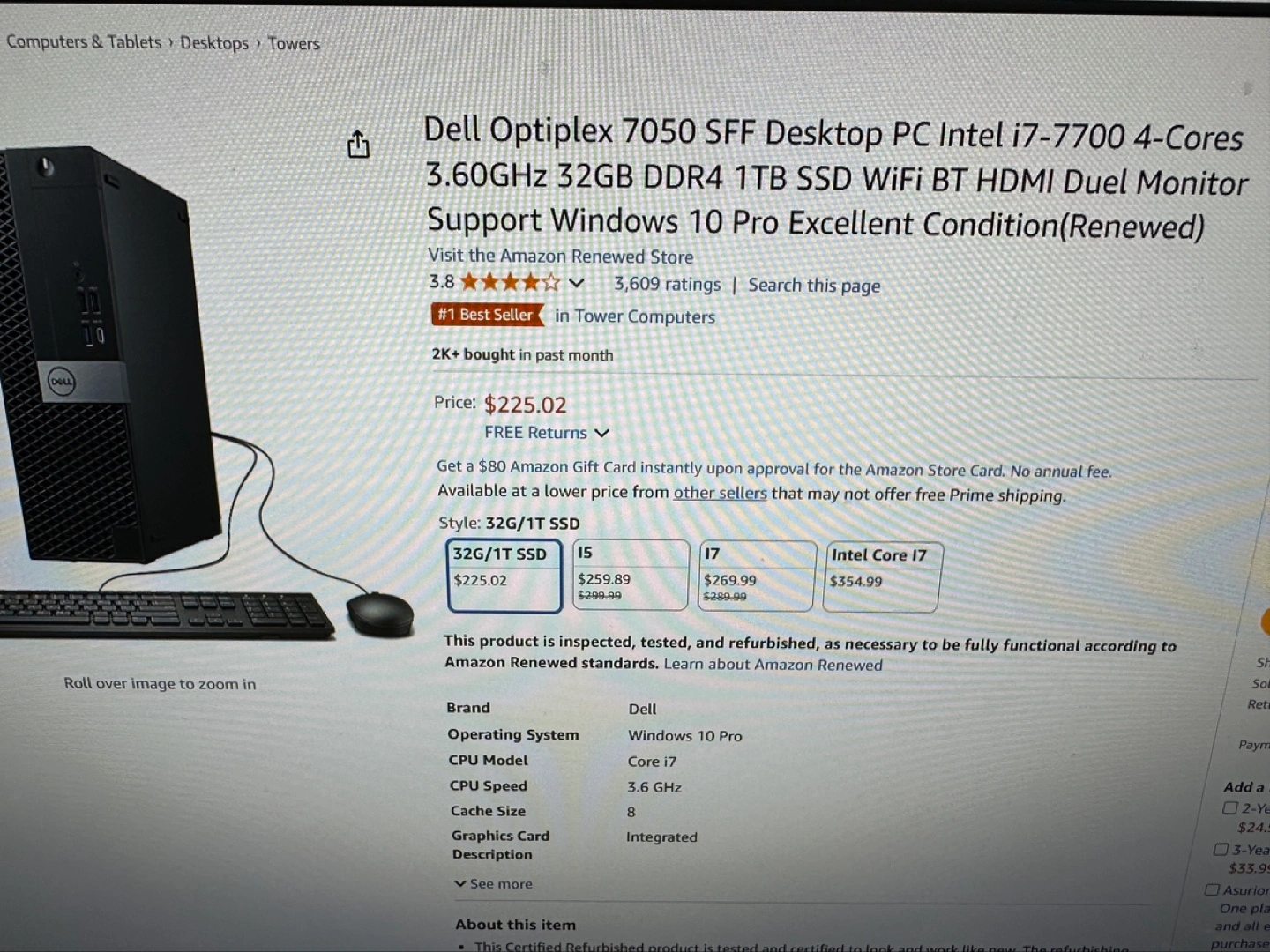Image resolution: width=1270 pixels, height=952 pixels.
Task: Check the 3-Year protection plan box
Action: point(1221,849)
